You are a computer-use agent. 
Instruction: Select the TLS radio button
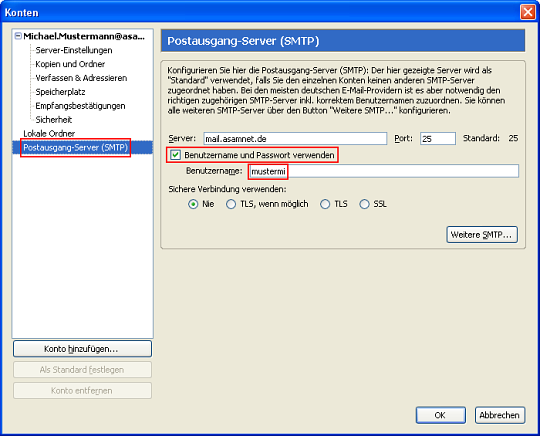click(325, 204)
